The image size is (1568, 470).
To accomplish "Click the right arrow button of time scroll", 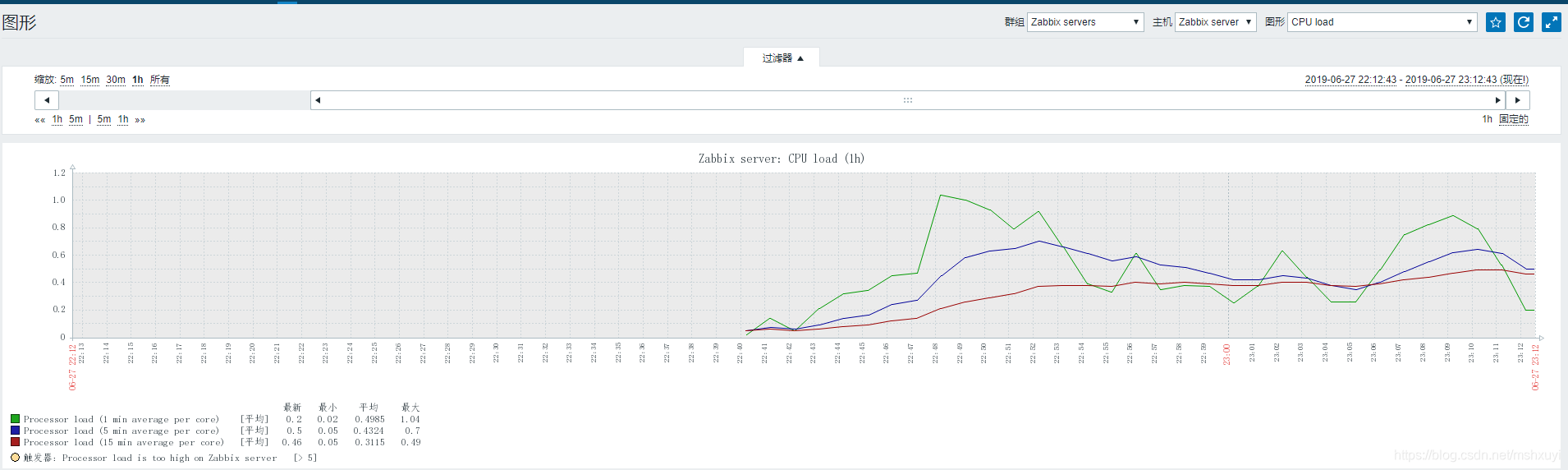I will tap(1518, 100).
